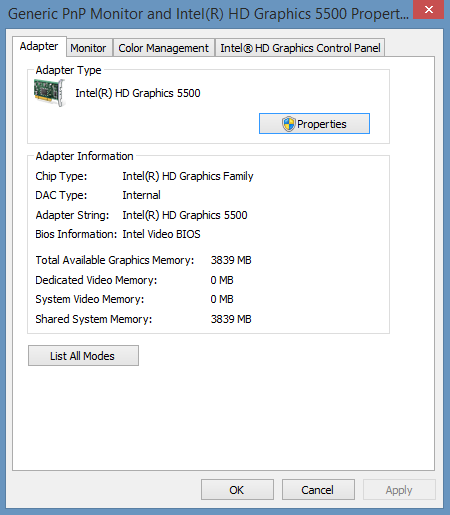
Task: Click the Adapter String value
Action: 185,215
